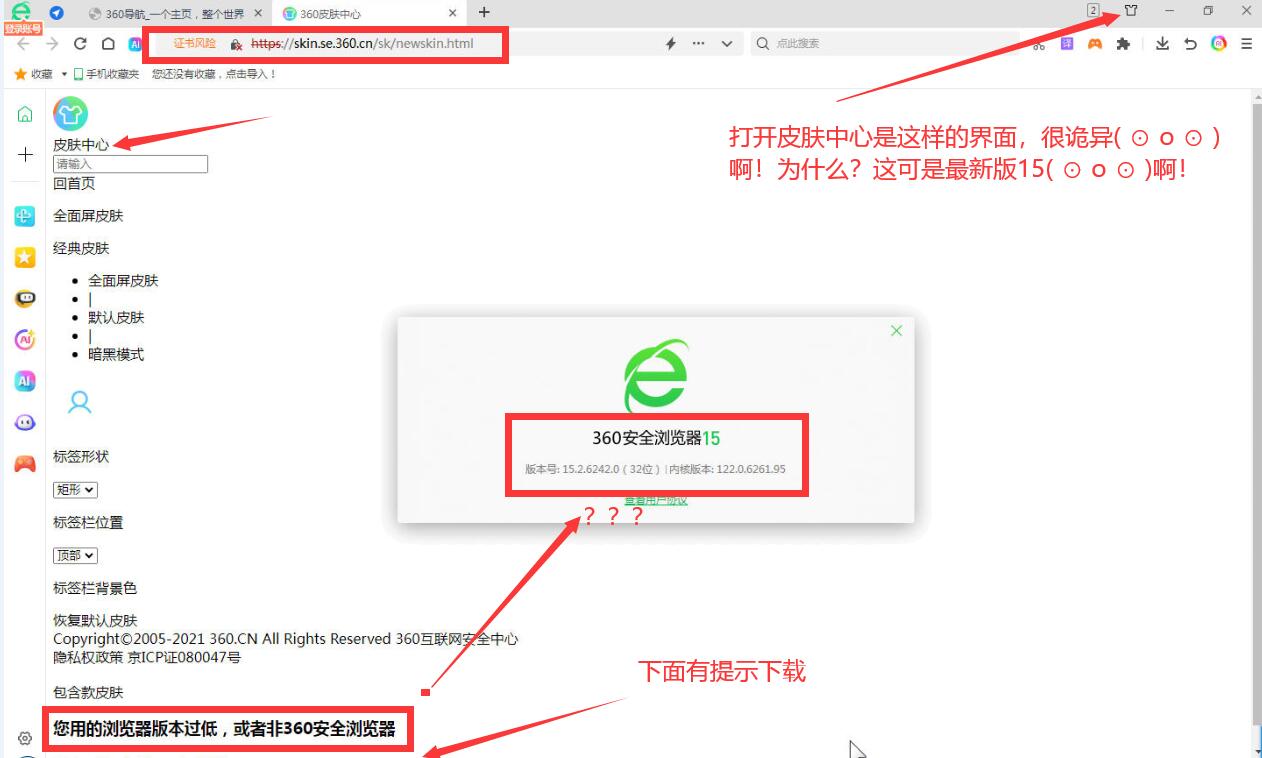Click the address bar URL skin.se.360.cn
1262x758 pixels.
362,44
